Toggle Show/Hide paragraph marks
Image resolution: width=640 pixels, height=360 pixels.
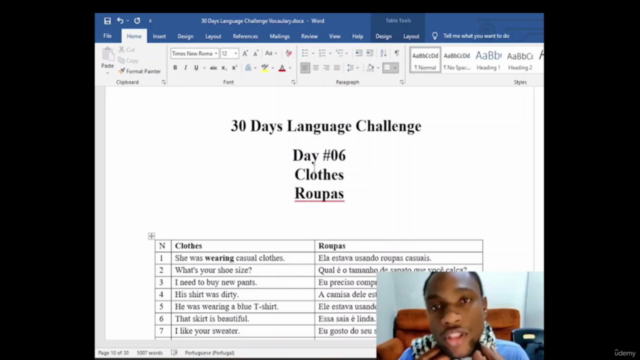pyautogui.click(x=396, y=53)
